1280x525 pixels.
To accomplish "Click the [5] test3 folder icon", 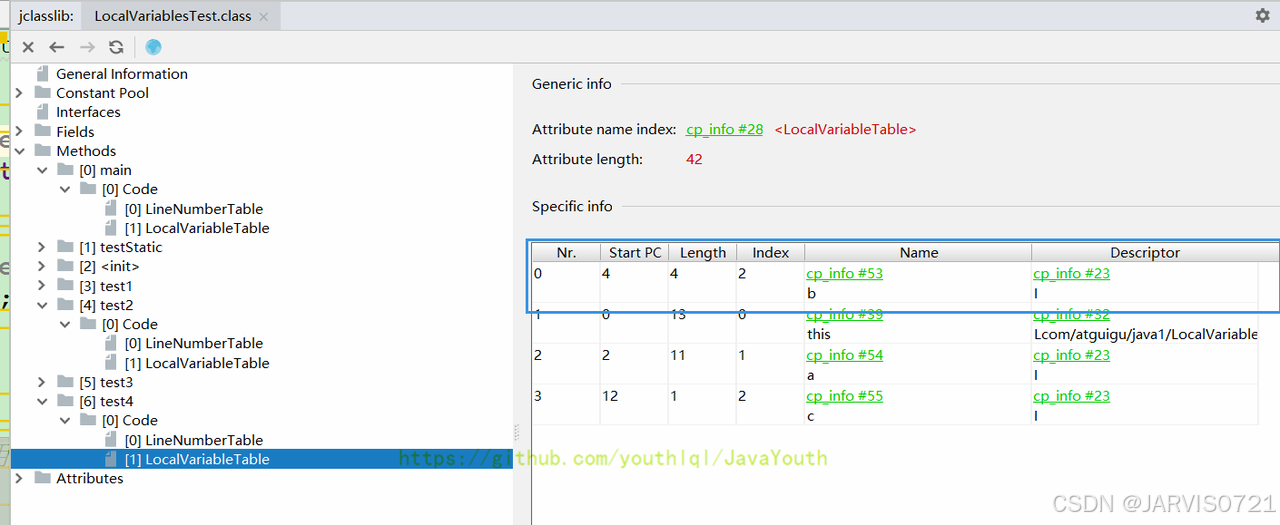I will click(x=65, y=382).
